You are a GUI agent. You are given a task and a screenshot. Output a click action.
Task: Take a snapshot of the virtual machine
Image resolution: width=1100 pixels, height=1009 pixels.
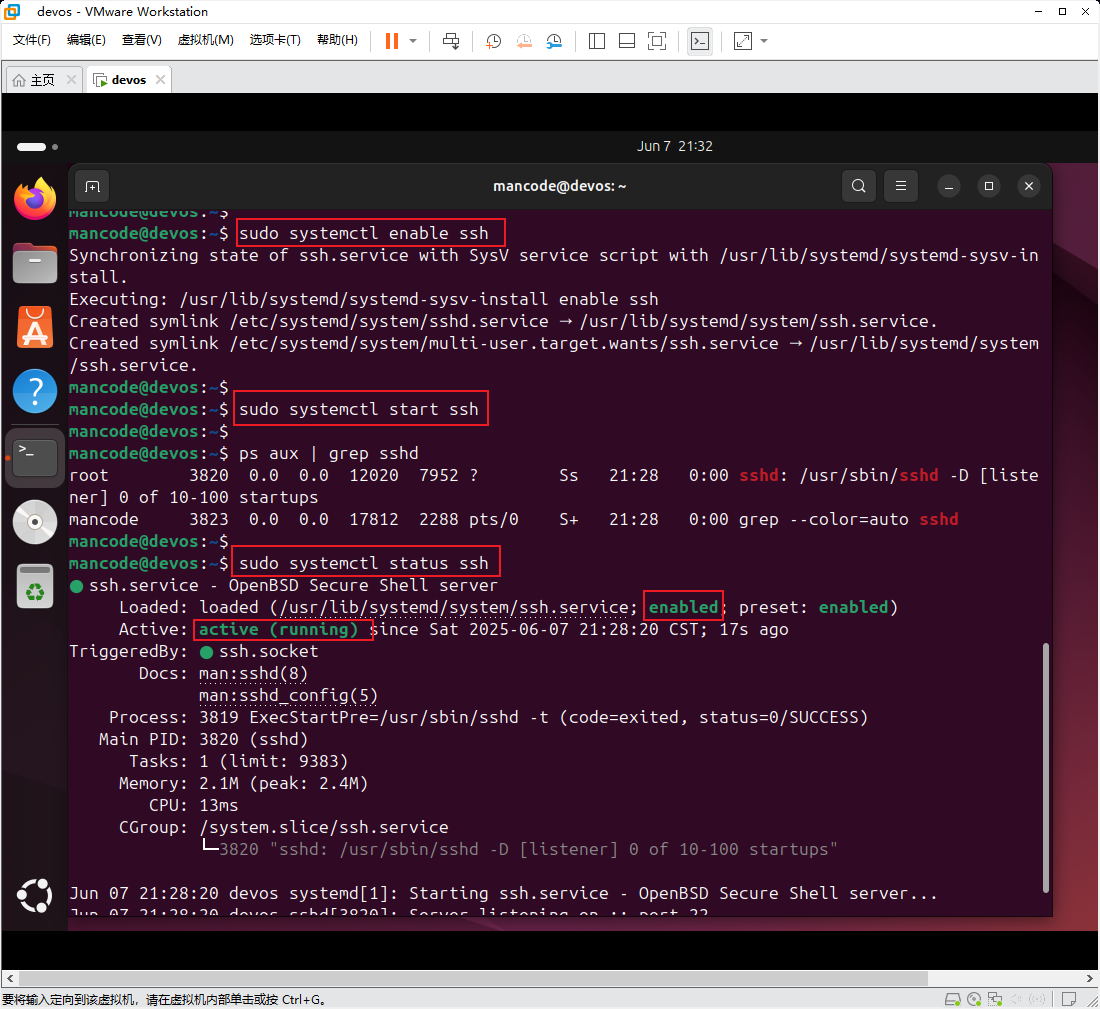click(494, 41)
